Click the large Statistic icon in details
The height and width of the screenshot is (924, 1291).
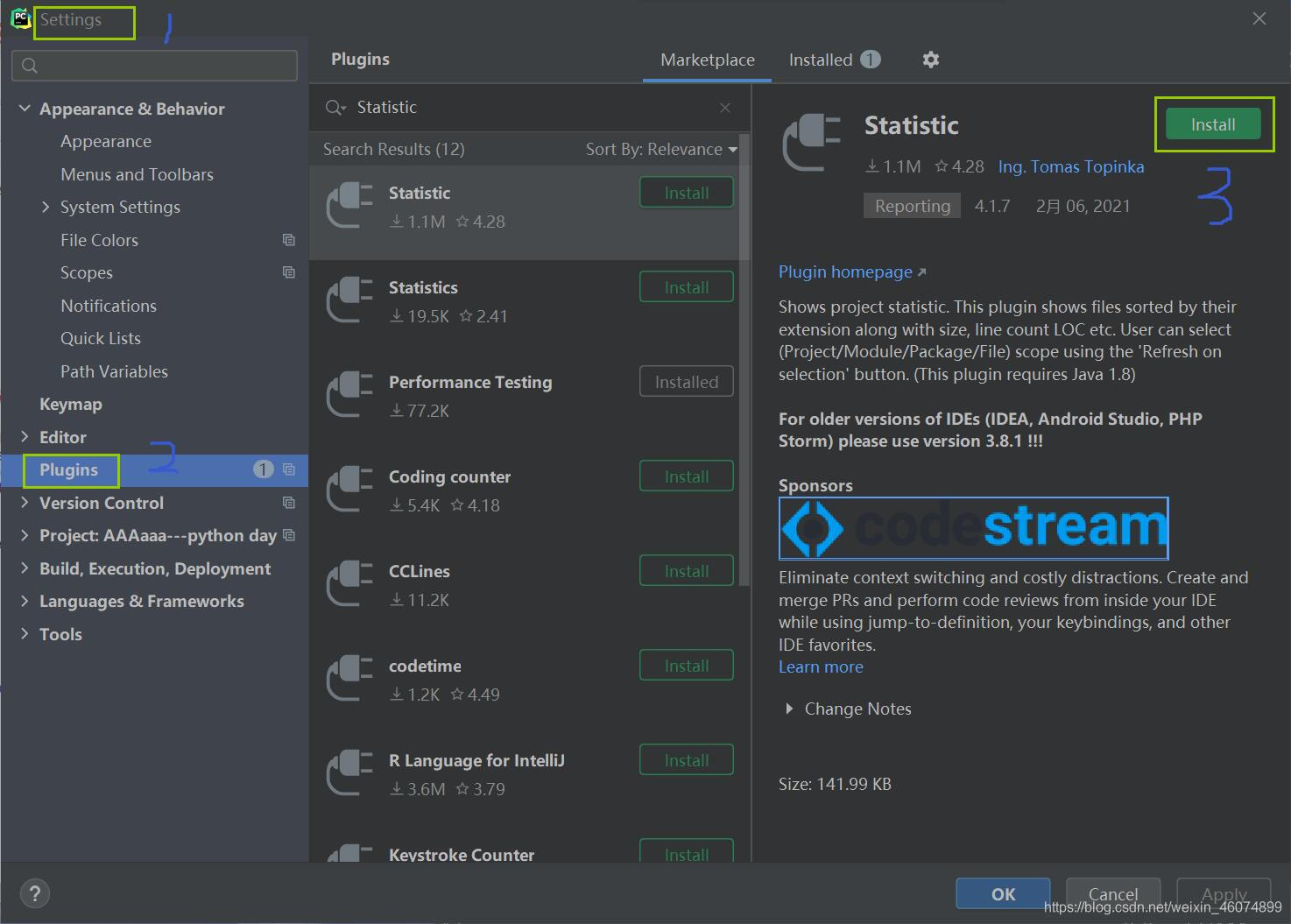click(x=811, y=143)
